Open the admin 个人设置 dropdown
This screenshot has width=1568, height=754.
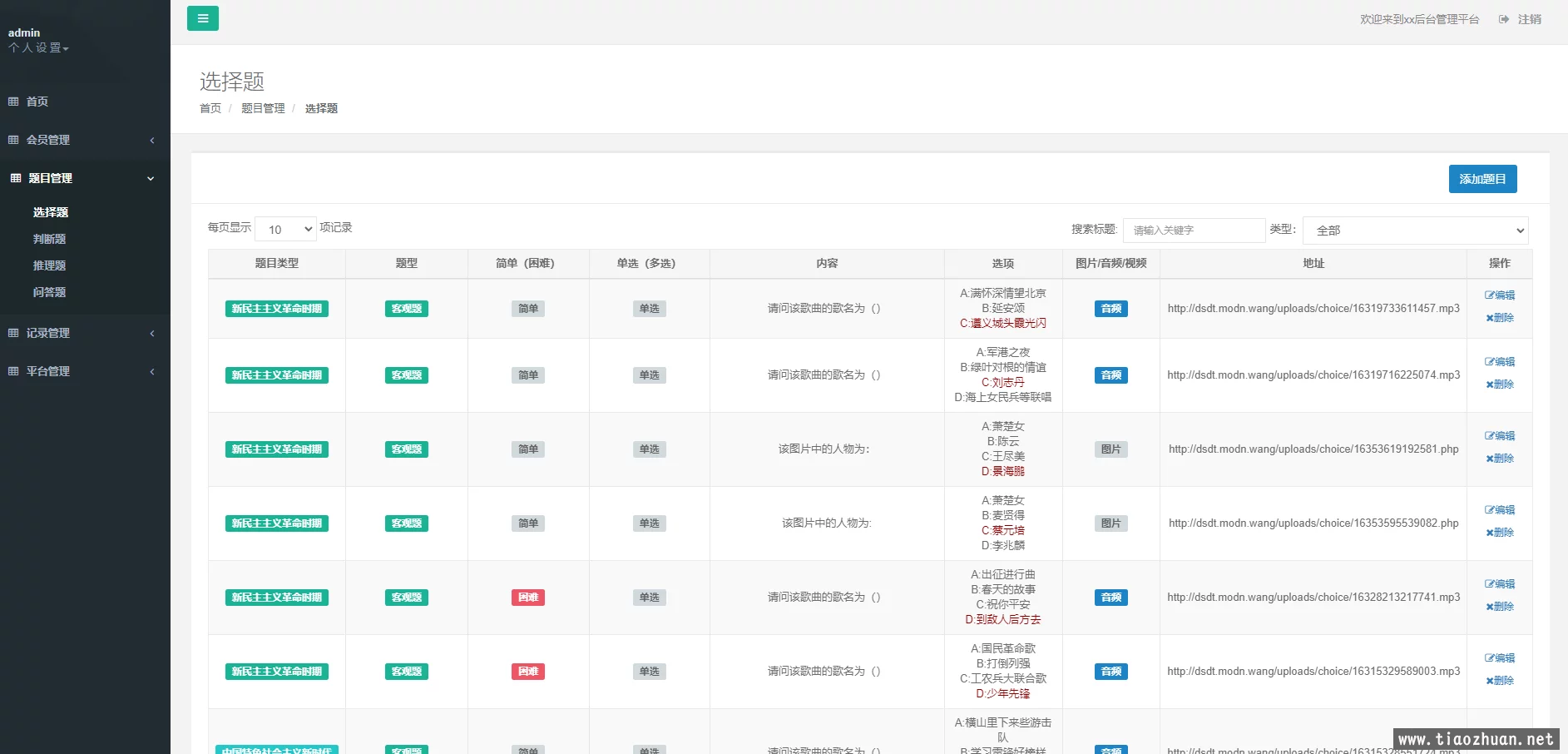click(x=38, y=48)
